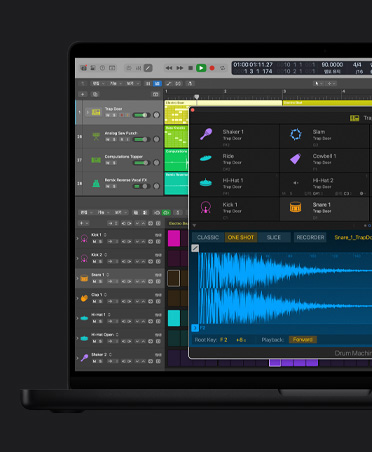This screenshot has height=452, width=372.
Task: Open the Smart Controls icon in control bar
Action: [129, 68]
